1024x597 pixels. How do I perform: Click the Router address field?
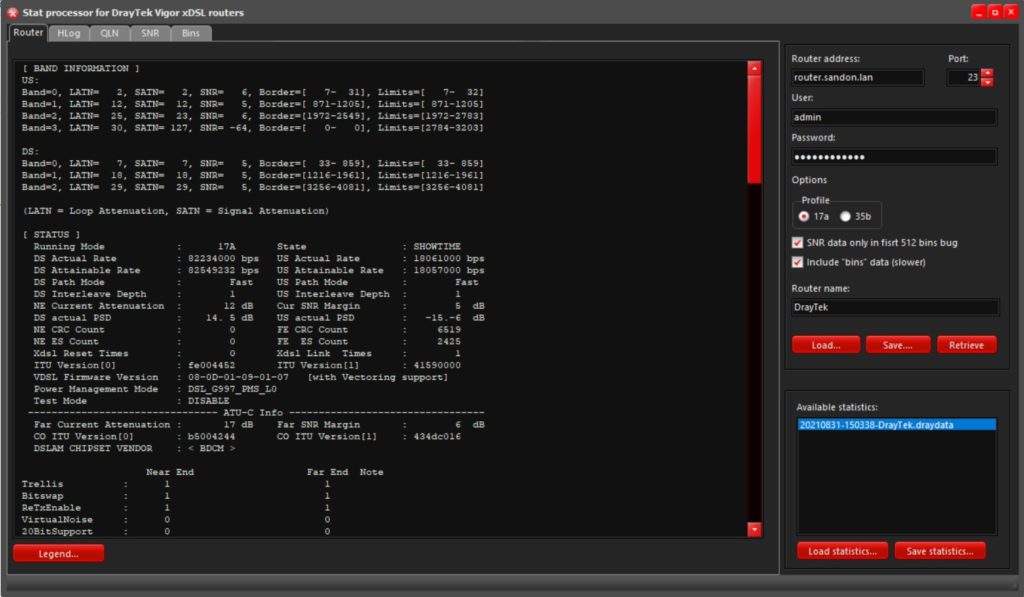click(x=857, y=77)
